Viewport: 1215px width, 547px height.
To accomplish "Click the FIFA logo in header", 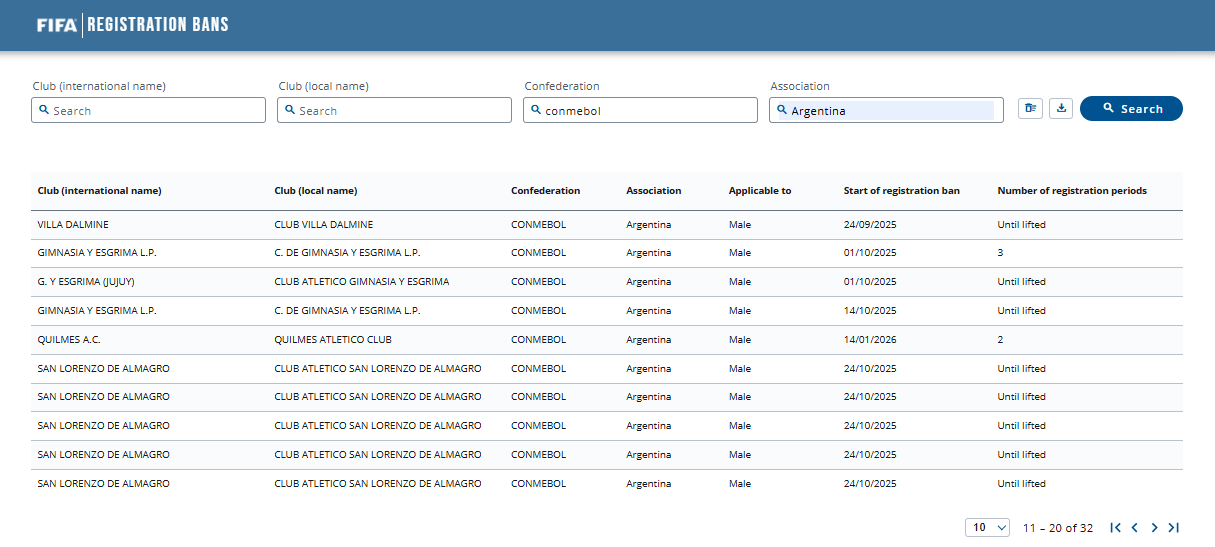I will click(56, 25).
